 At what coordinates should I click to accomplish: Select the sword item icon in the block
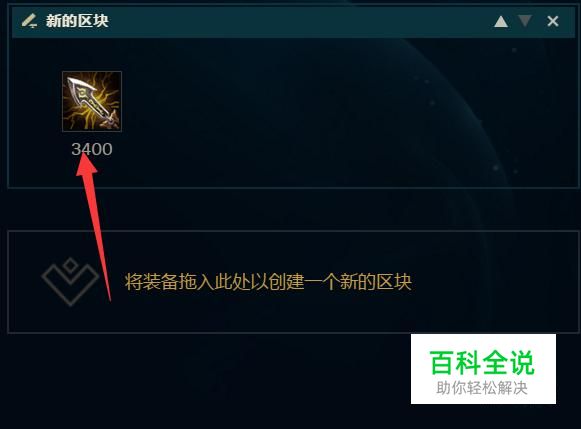pyautogui.click(x=92, y=101)
